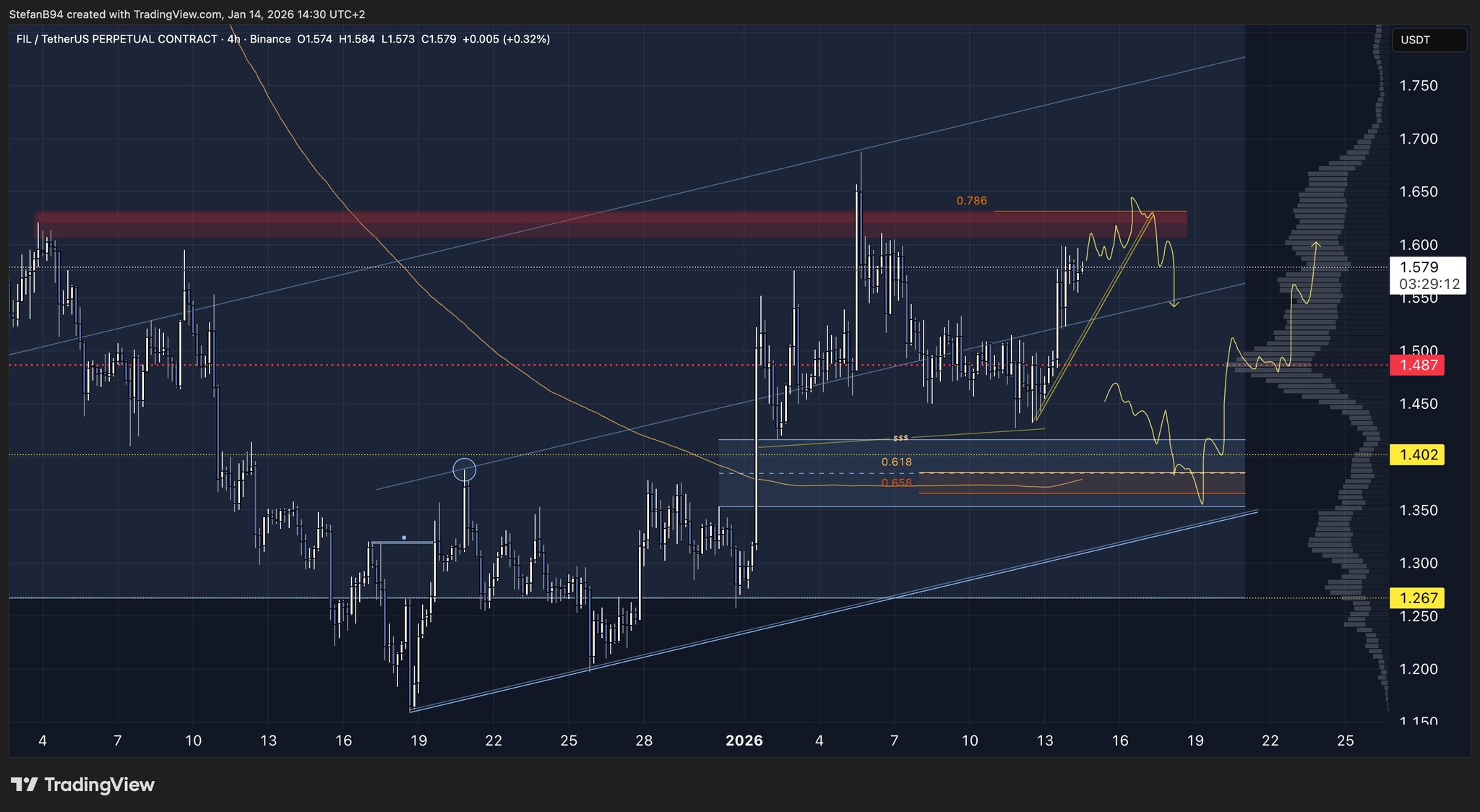
Task: Select the 0.786 Fibonacci label
Action: [971, 201]
